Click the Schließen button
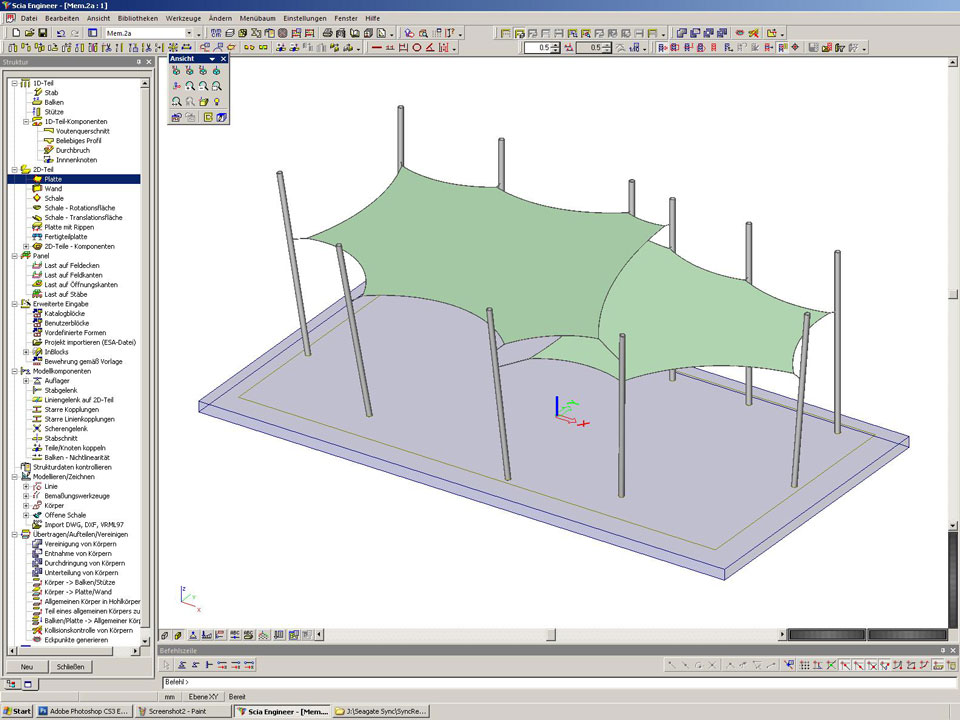The height and width of the screenshot is (720, 960). point(70,666)
